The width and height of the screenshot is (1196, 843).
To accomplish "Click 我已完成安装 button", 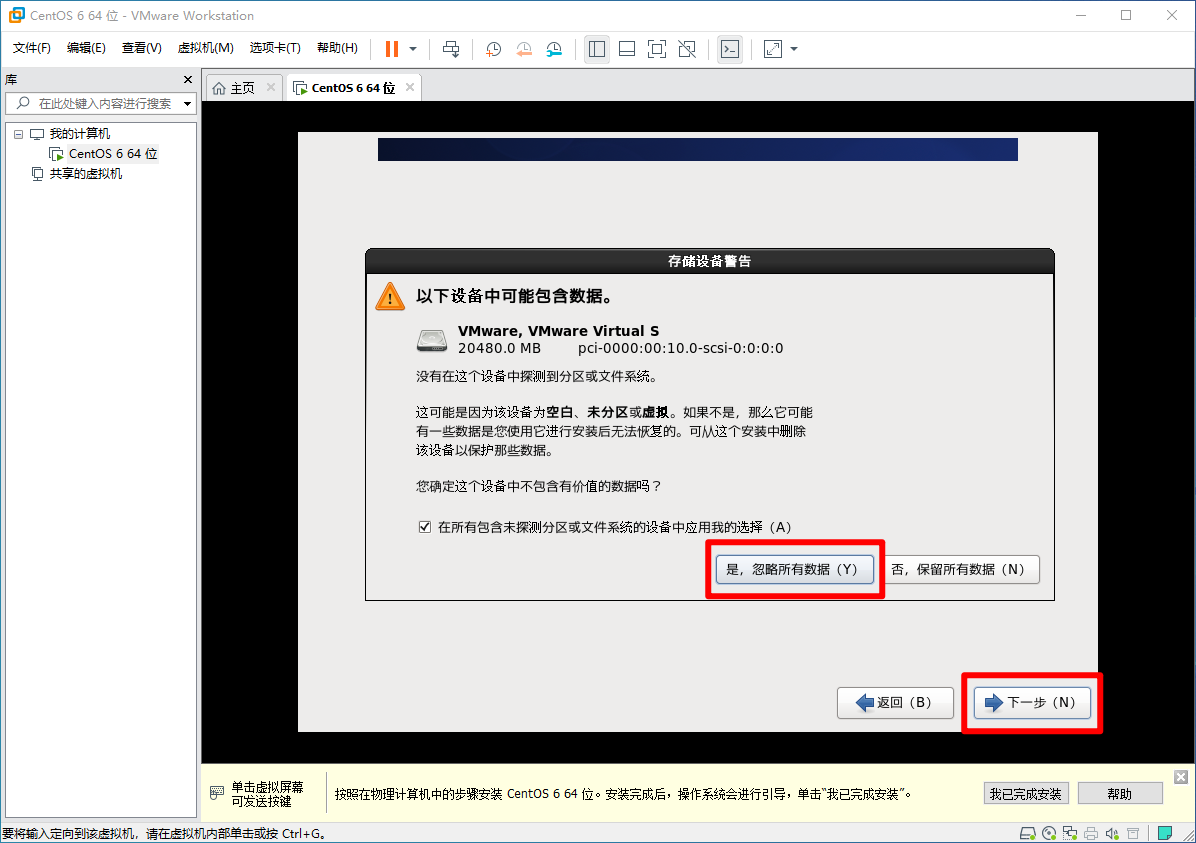I will (x=1025, y=793).
